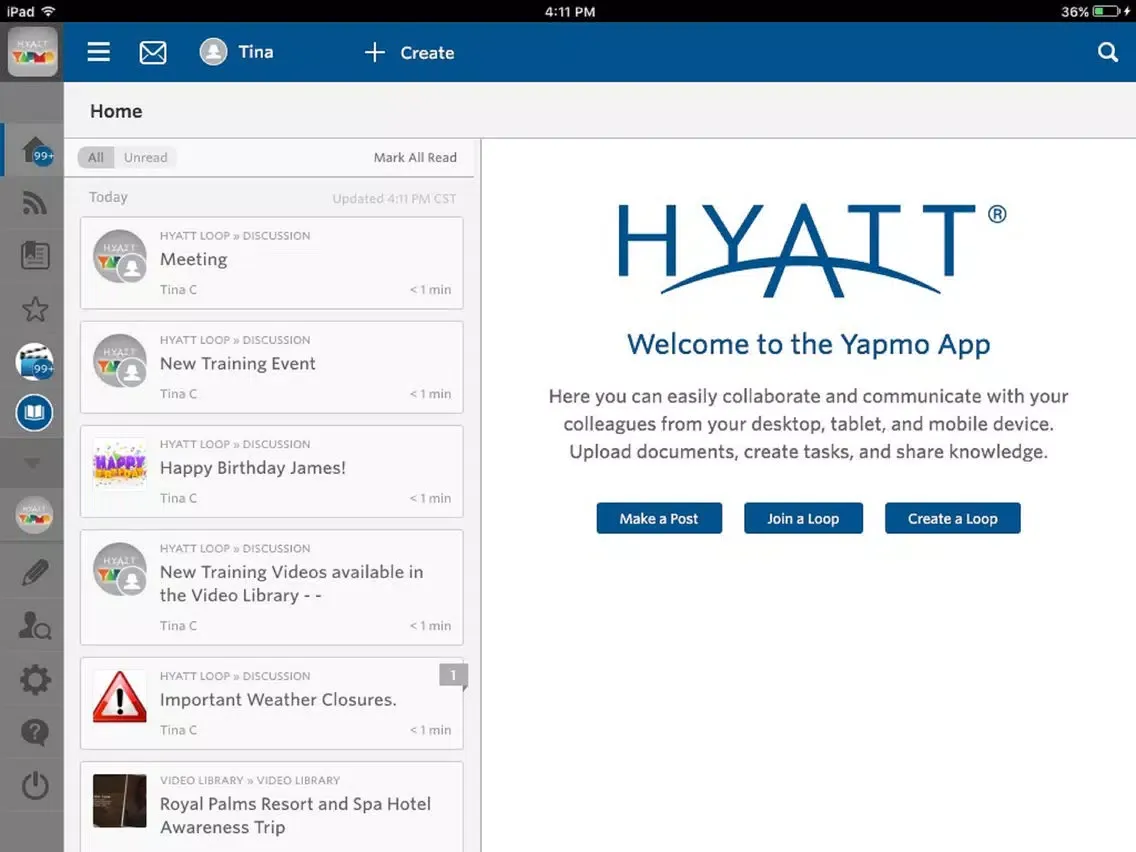
Task: Click the Make a Post button
Action: pos(659,518)
